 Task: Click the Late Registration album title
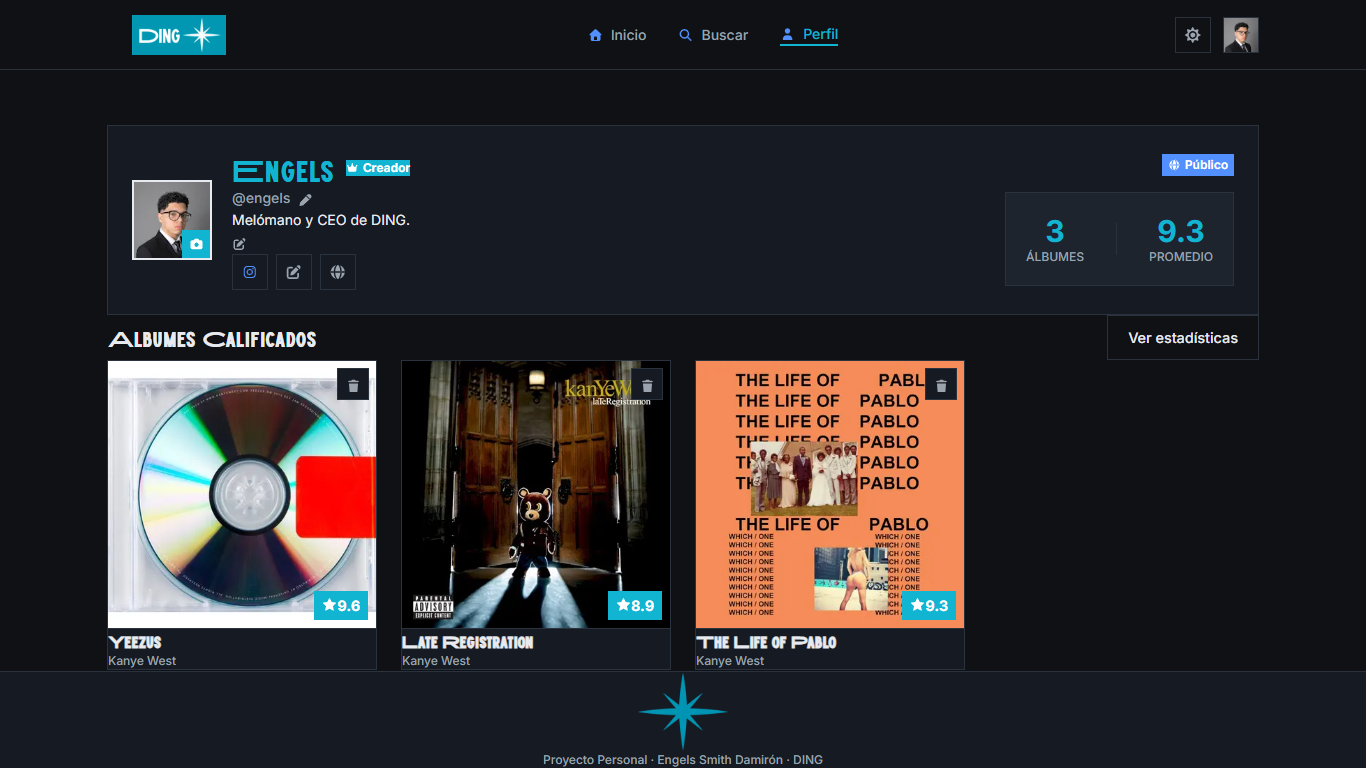468,642
